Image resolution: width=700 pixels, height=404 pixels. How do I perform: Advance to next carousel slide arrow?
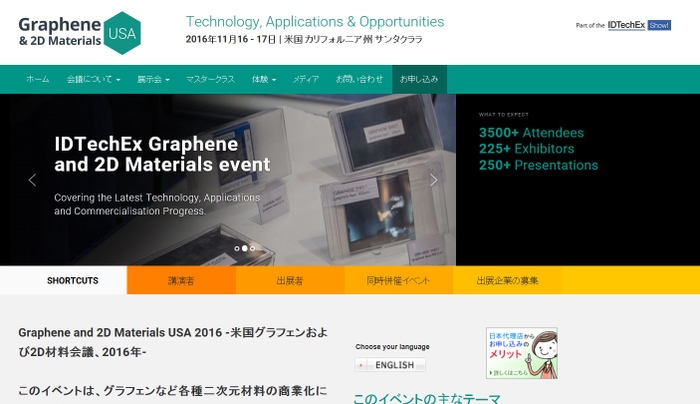click(433, 180)
